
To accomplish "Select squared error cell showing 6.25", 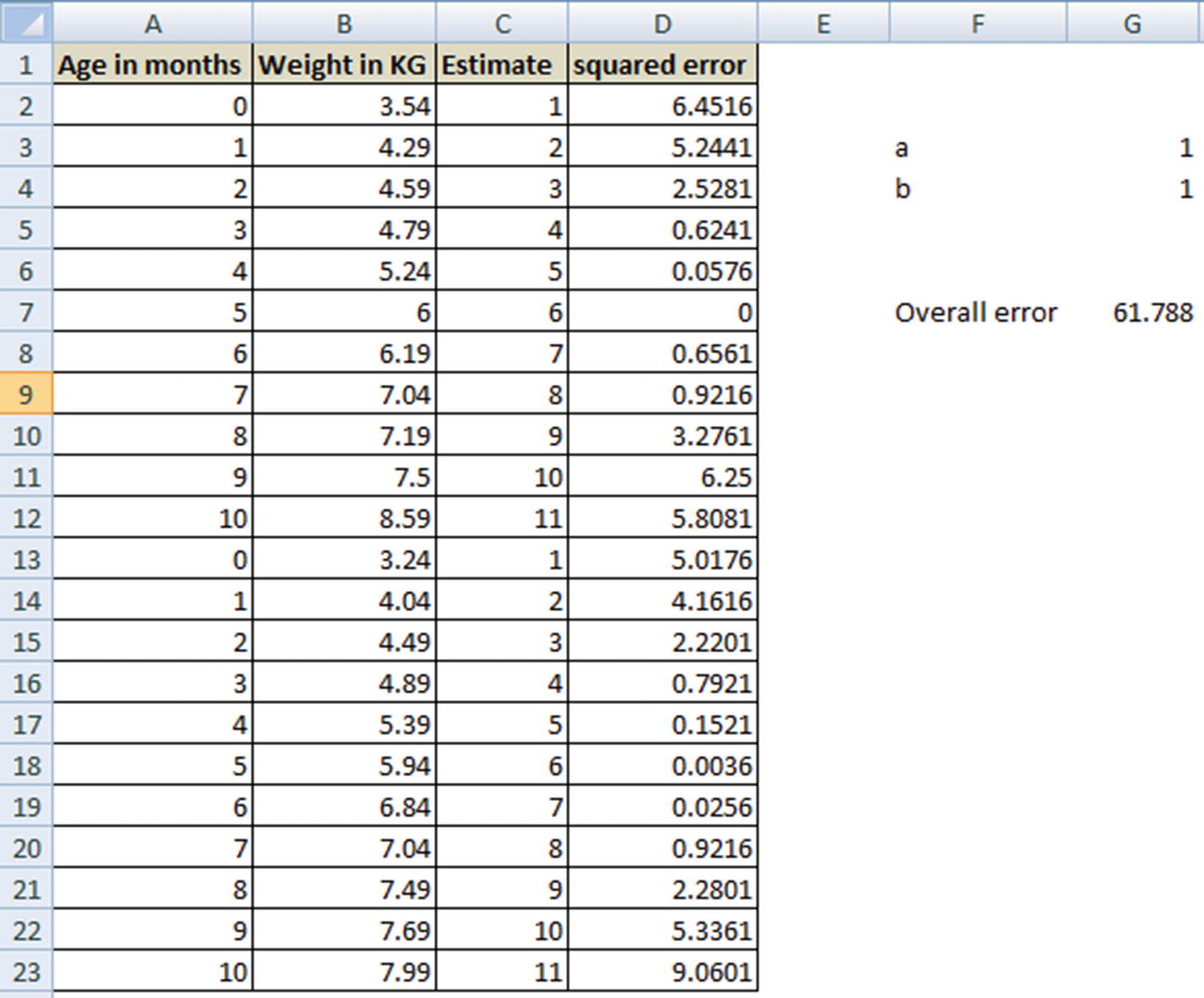I will click(662, 477).
